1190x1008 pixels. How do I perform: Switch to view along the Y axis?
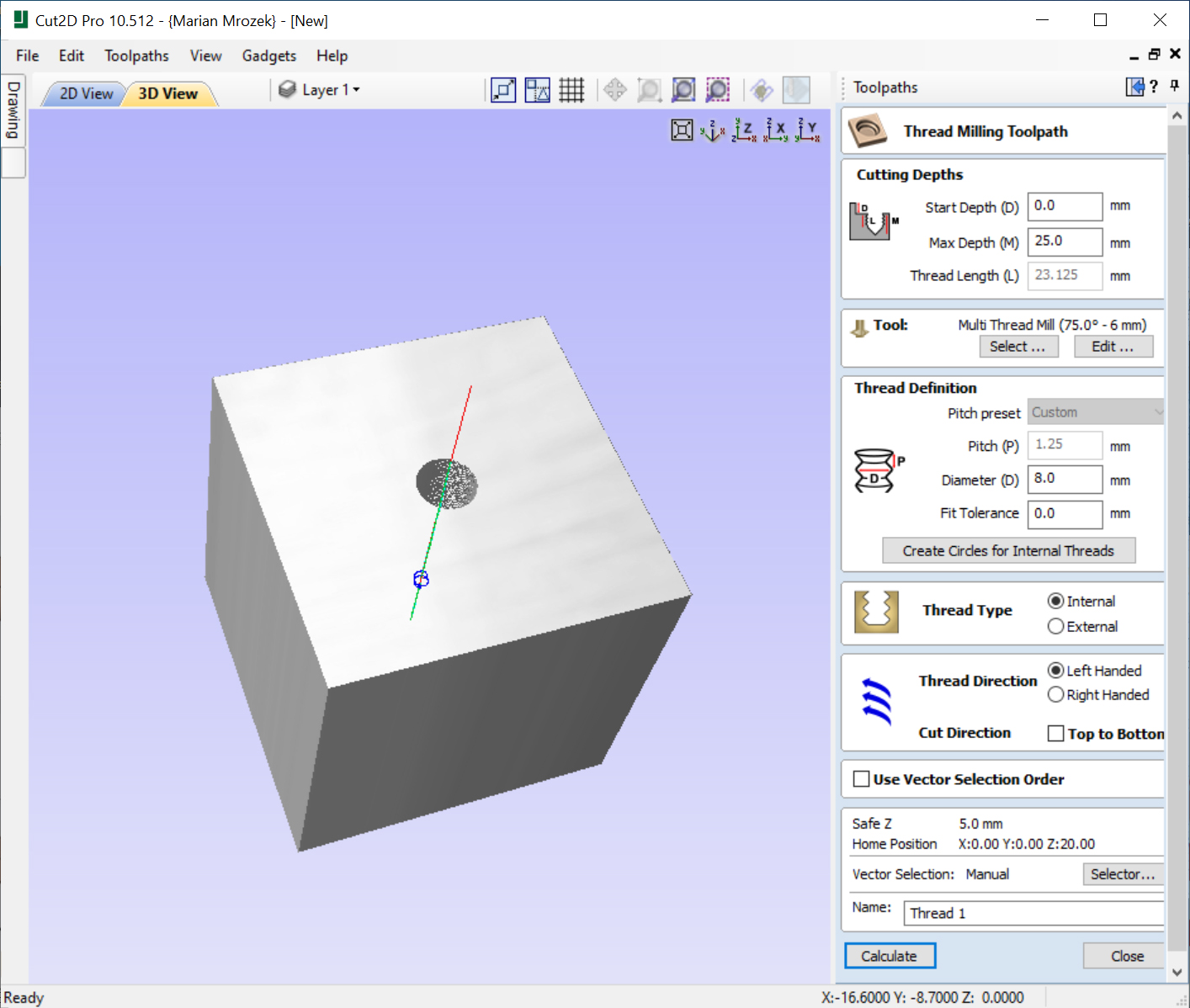[x=807, y=130]
